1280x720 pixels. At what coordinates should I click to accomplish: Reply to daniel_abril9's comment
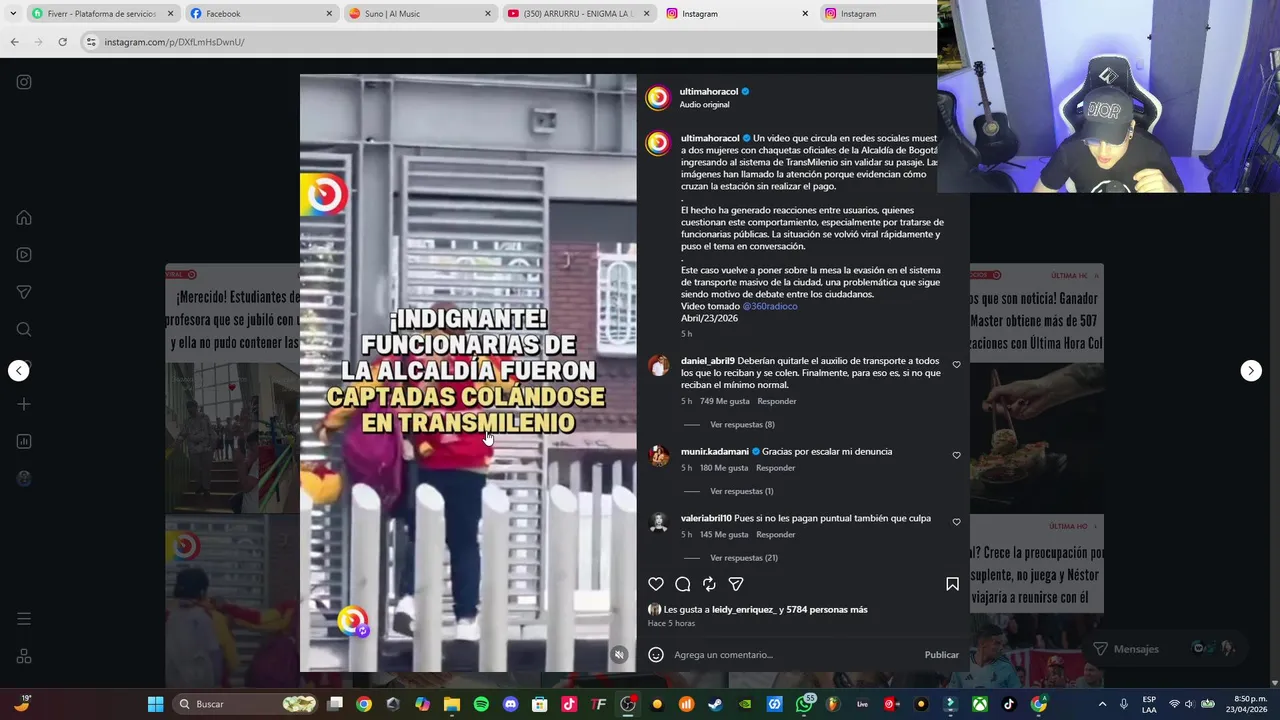[777, 402]
